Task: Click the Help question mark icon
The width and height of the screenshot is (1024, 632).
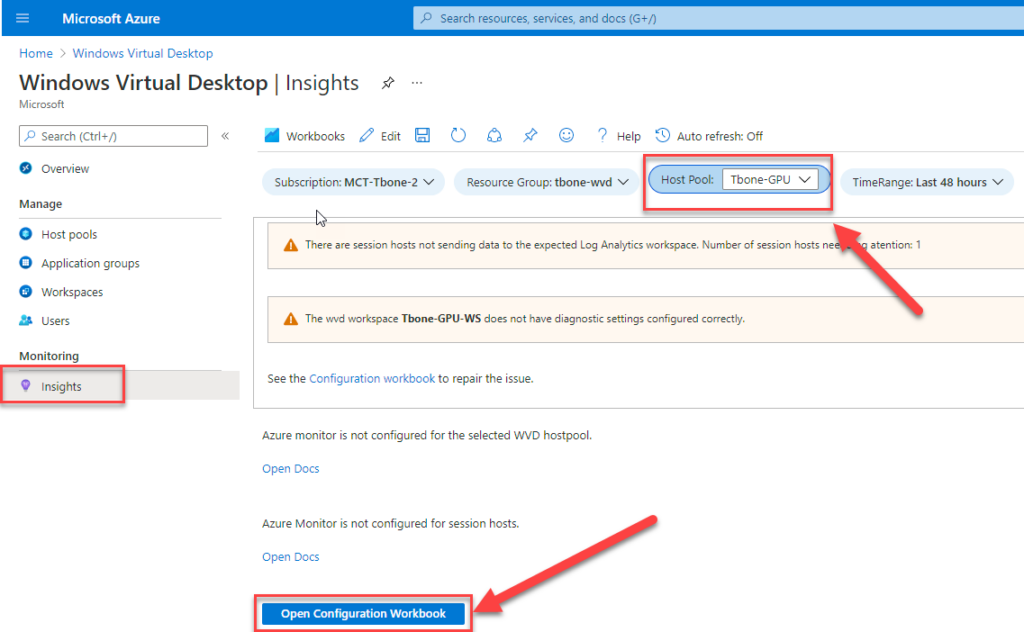Action: pyautogui.click(x=602, y=135)
